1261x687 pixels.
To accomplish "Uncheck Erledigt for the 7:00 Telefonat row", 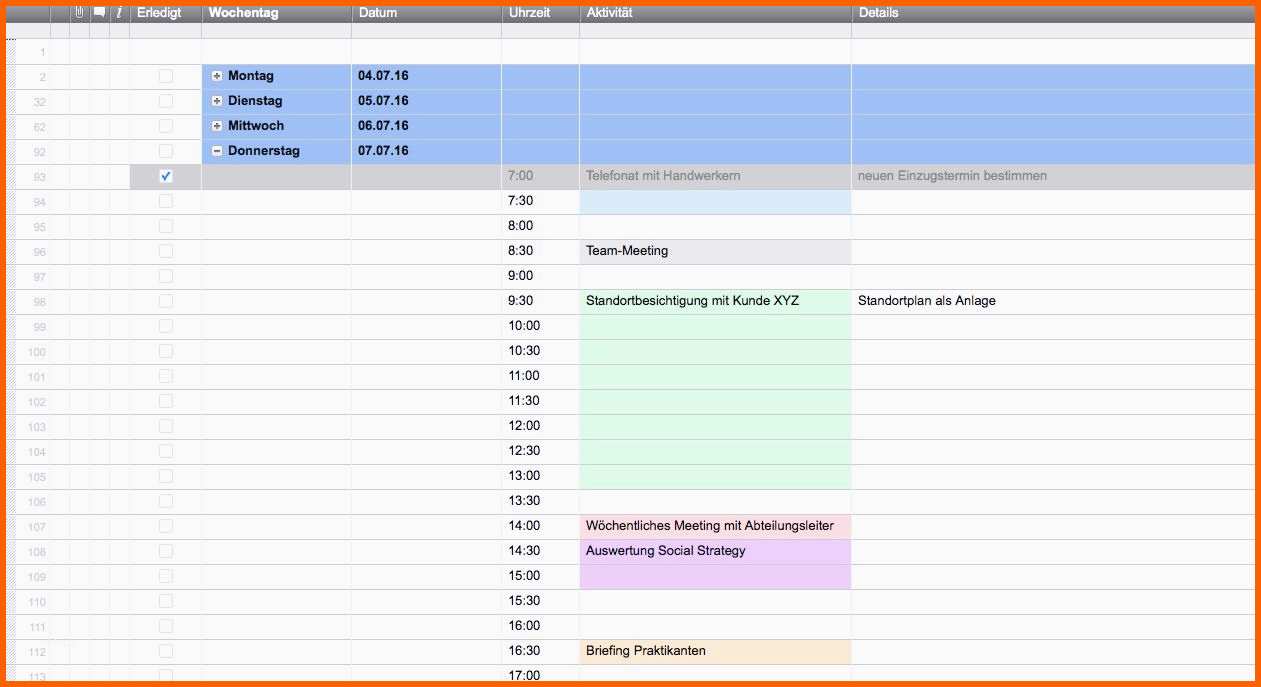I will tap(166, 176).
